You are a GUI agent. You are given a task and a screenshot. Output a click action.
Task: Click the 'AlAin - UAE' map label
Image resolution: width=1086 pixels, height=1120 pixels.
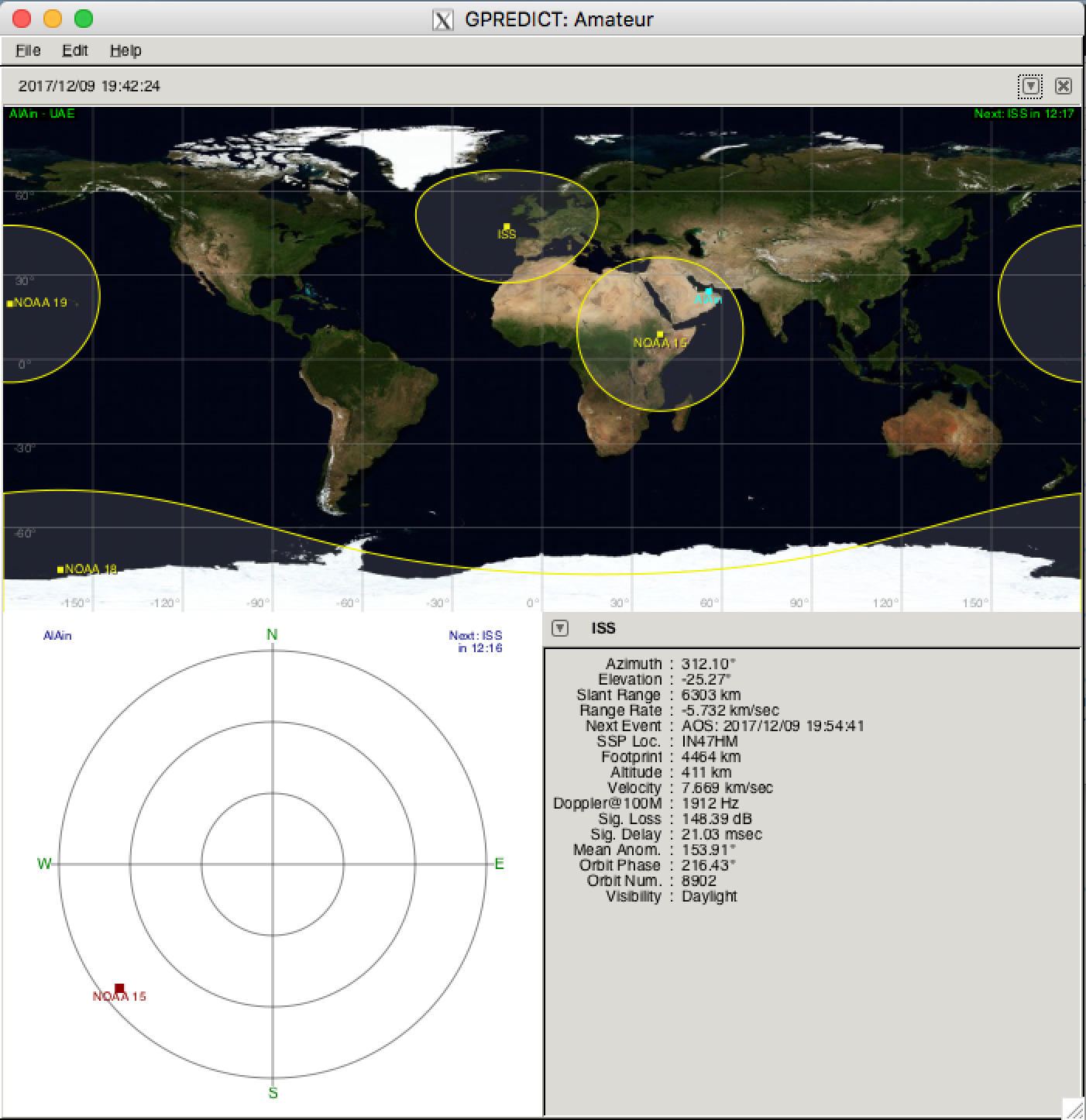pyautogui.click(x=42, y=114)
